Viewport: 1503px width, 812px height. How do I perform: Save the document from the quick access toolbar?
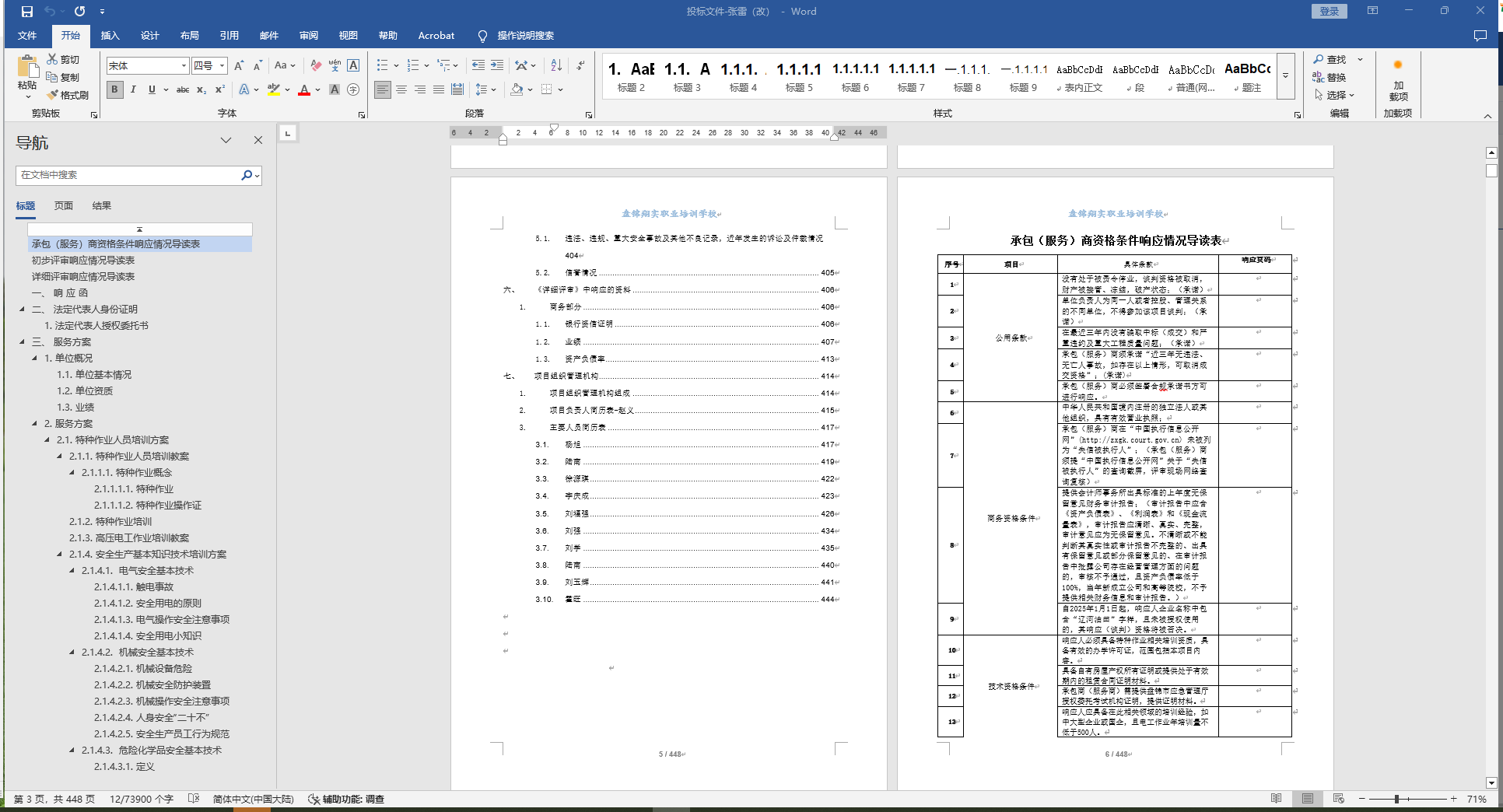point(27,12)
